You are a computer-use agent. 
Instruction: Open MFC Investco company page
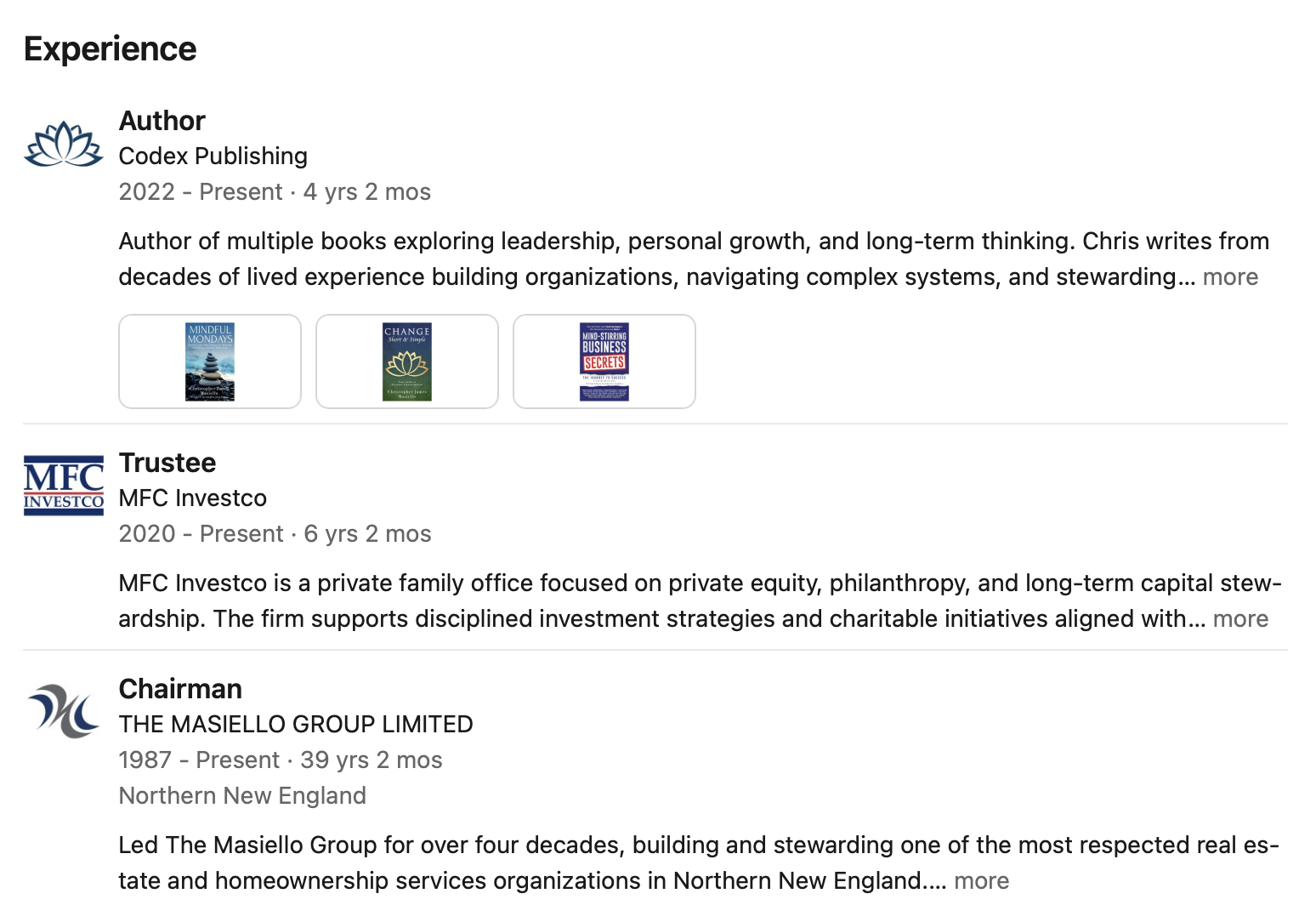[191, 498]
